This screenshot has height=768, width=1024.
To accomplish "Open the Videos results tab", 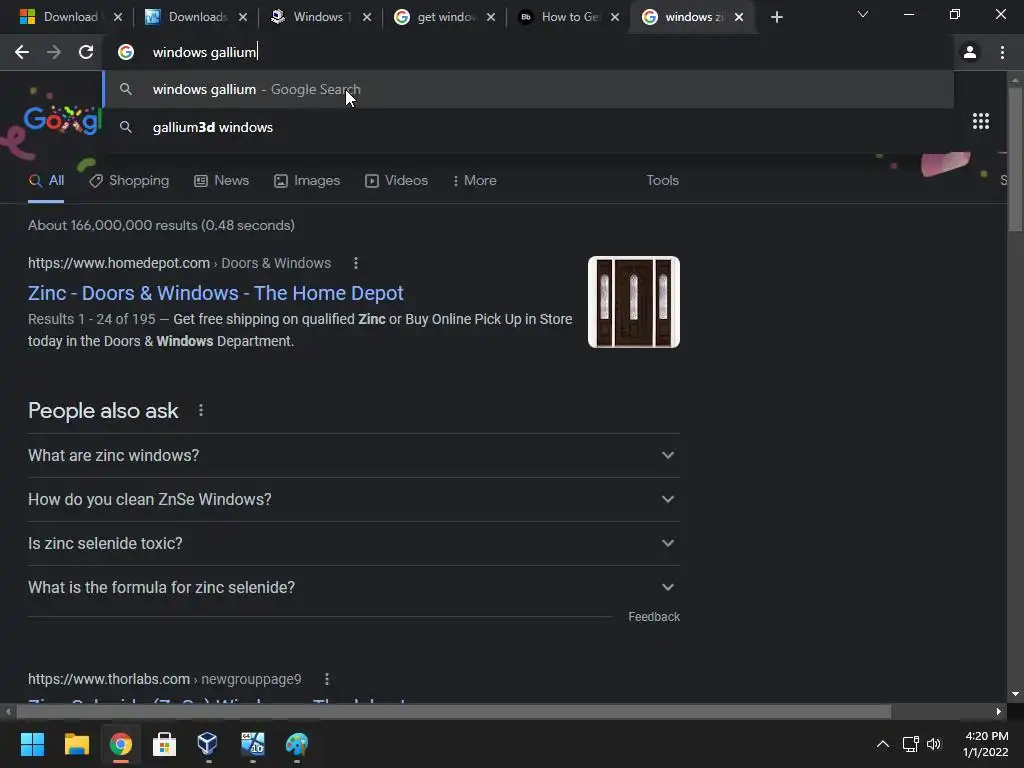I will 396,181.
